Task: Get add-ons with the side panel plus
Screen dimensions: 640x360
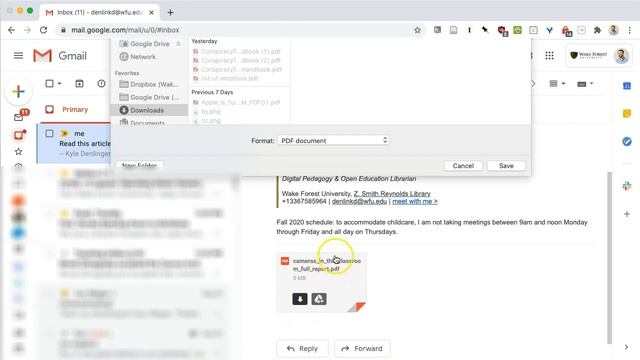Action: tap(627, 214)
